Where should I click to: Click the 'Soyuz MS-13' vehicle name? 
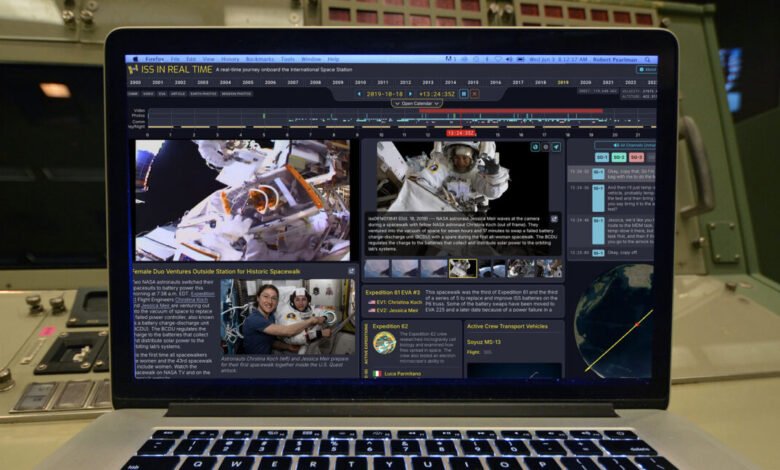[x=484, y=342]
